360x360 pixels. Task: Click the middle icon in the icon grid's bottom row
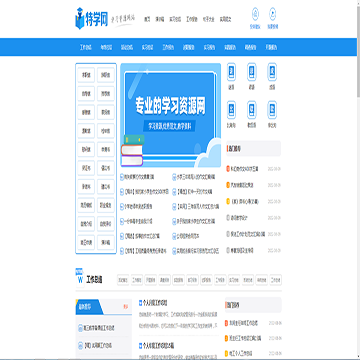point(252,110)
